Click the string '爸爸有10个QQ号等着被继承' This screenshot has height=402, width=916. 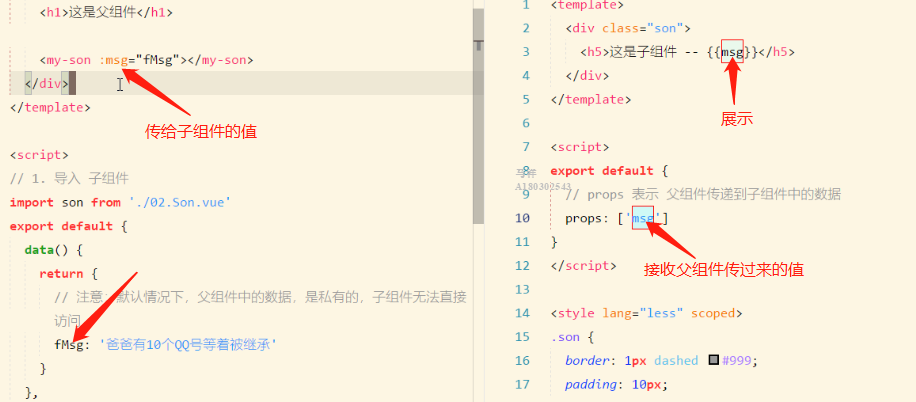[x=187, y=345]
